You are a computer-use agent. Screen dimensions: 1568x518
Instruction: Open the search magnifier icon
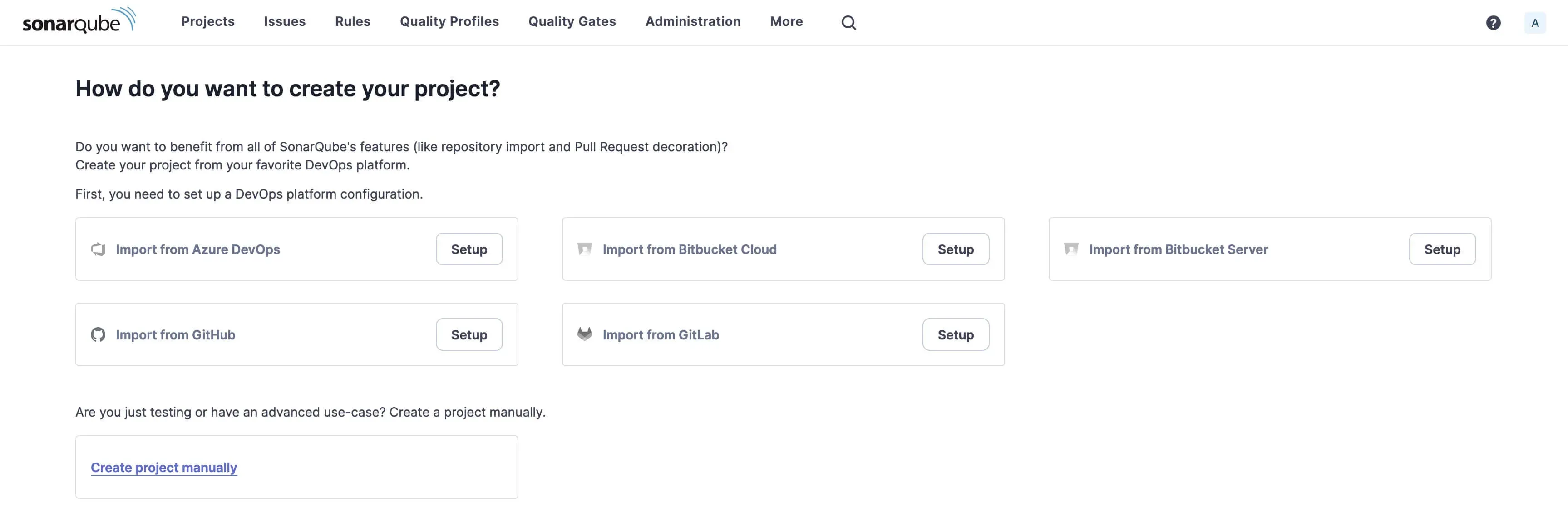coord(848,23)
